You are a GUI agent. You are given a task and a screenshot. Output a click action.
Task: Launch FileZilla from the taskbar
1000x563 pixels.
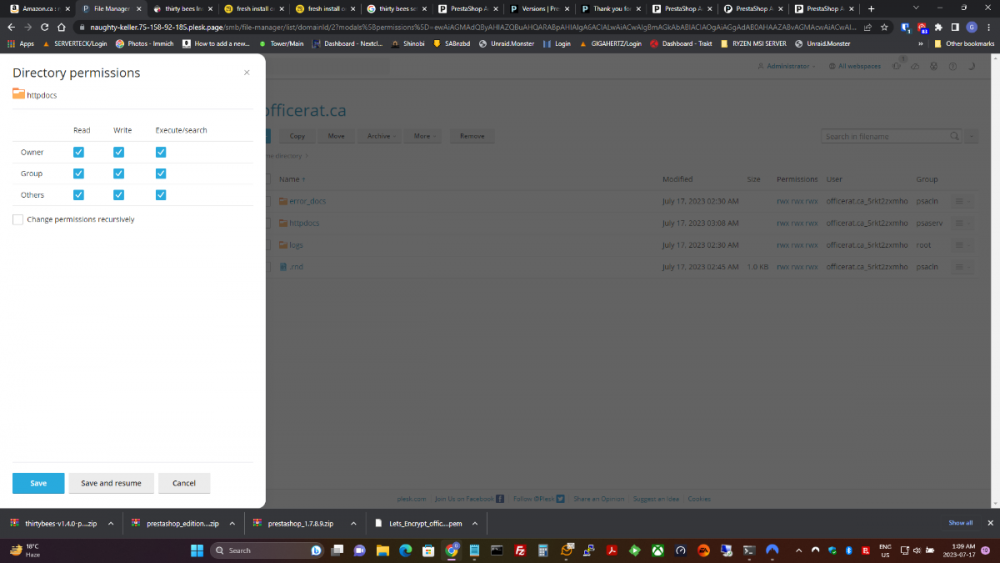click(520, 550)
